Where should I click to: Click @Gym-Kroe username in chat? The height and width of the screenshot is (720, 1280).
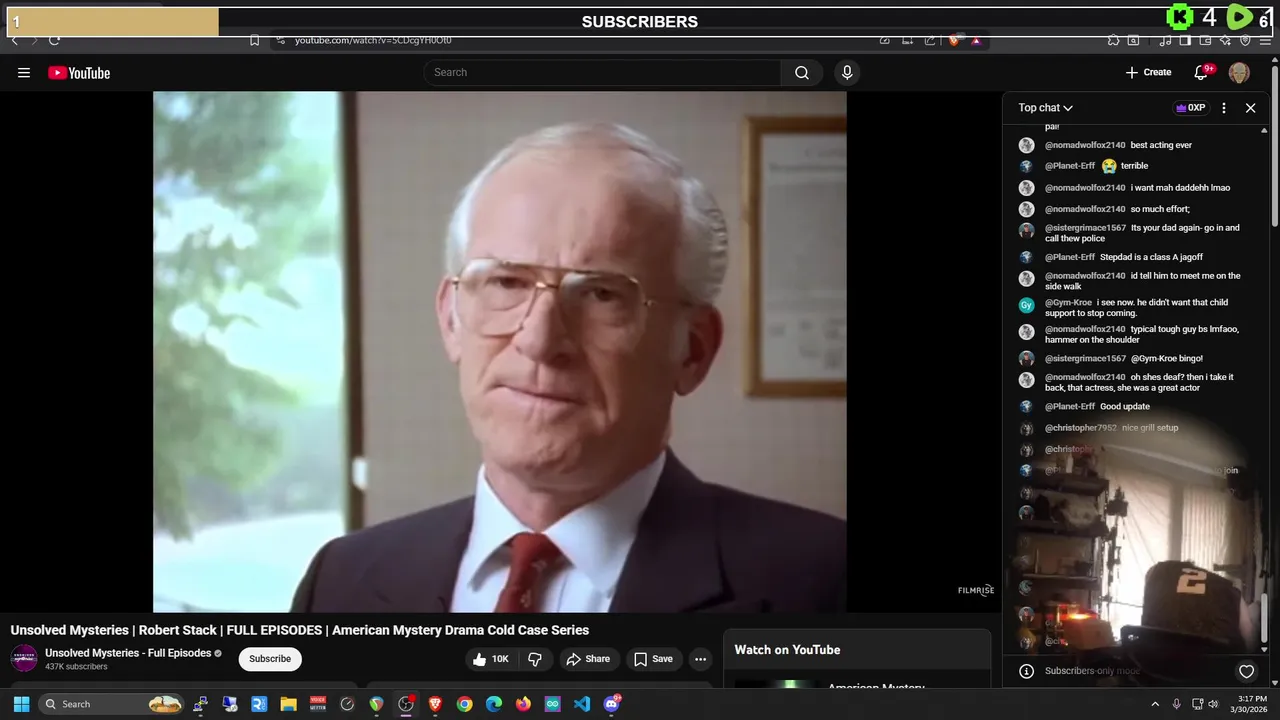coord(1068,303)
